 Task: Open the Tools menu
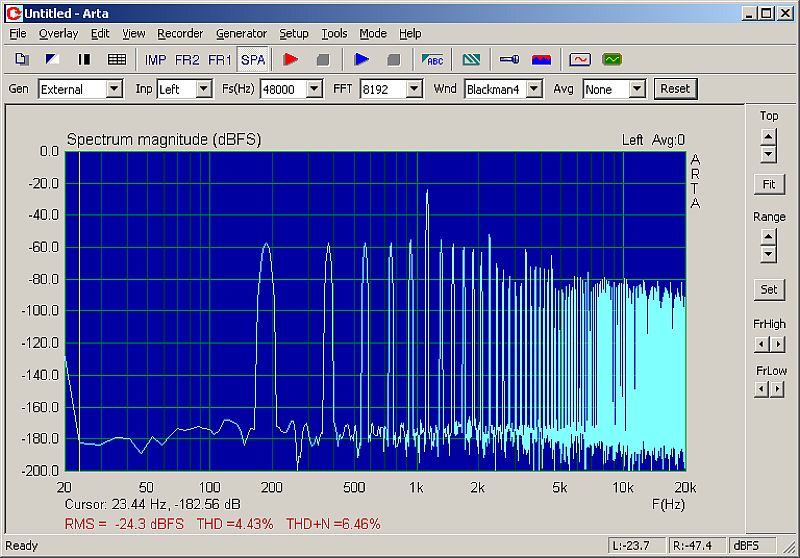[334, 34]
